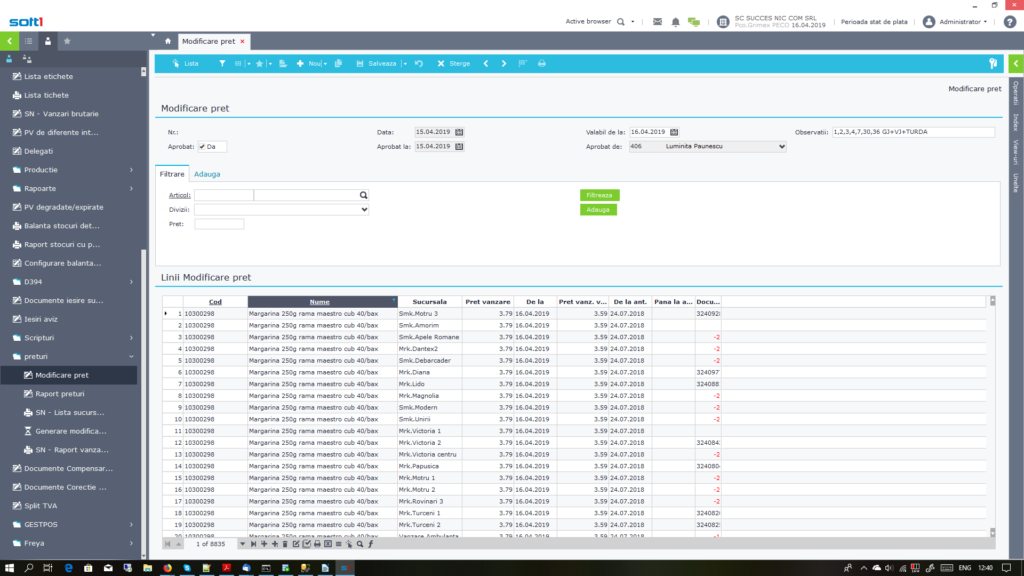Open the Divizii dropdown
The width and height of the screenshot is (1024, 576).
click(x=364, y=210)
